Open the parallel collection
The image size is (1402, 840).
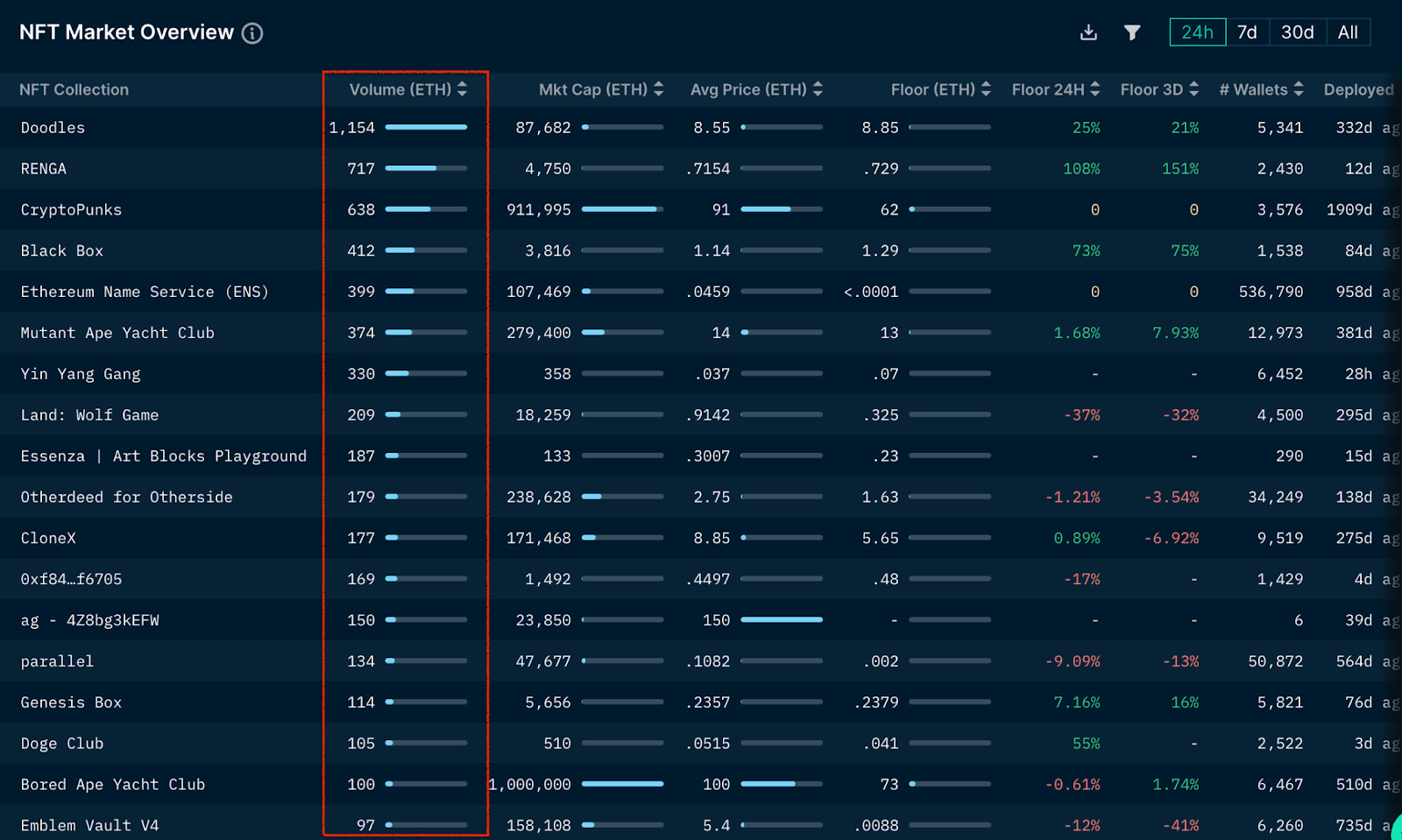pyautogui.click(x=57, y=661)
